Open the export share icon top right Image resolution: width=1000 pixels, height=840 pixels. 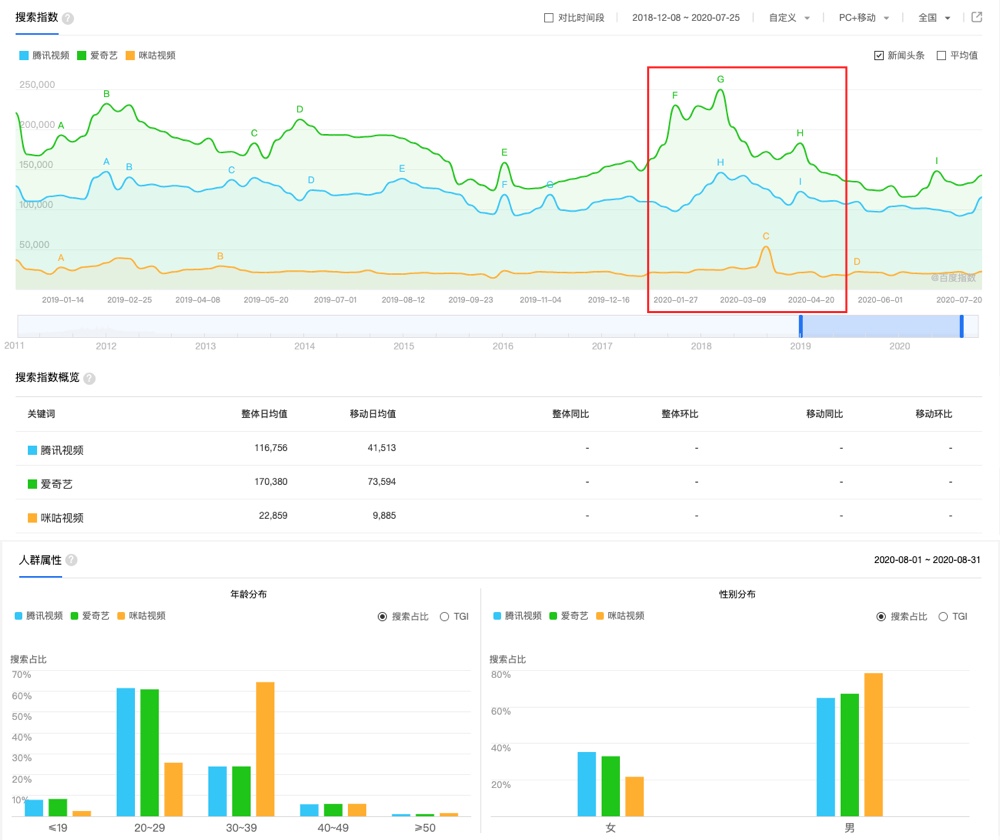(976, 17)
